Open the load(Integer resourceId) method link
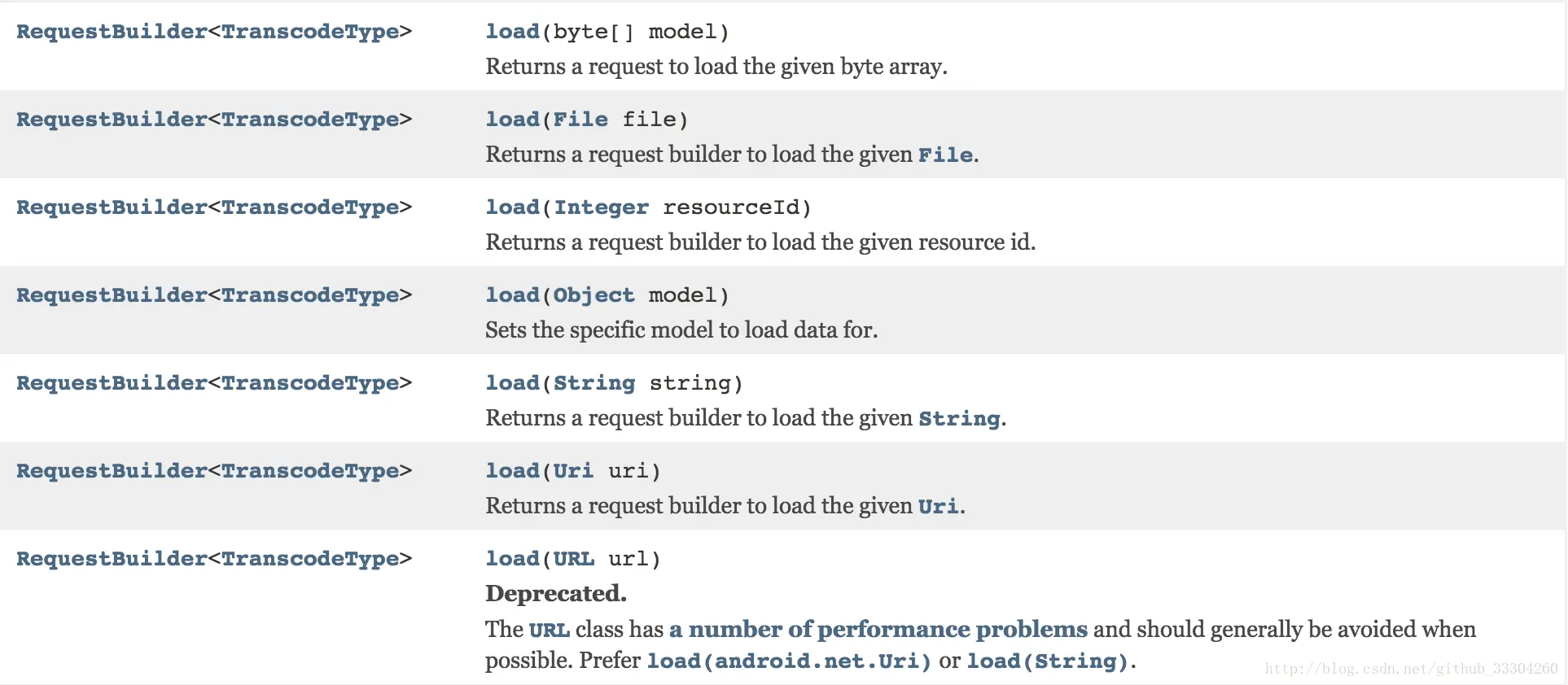Screen dimensions: 1568x685 click(512, 207)
